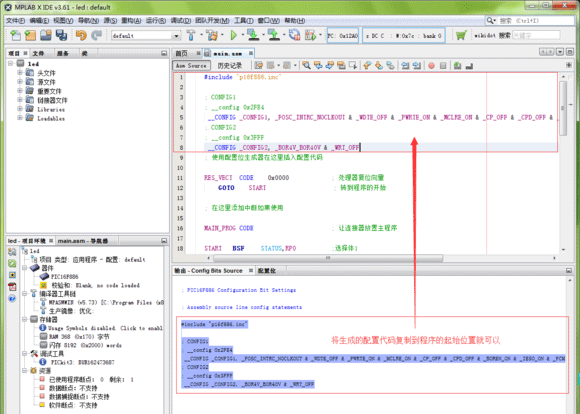580x414 pixels.
Task: Minimize the projects panel with its window icon
Action: coord(164,54)
